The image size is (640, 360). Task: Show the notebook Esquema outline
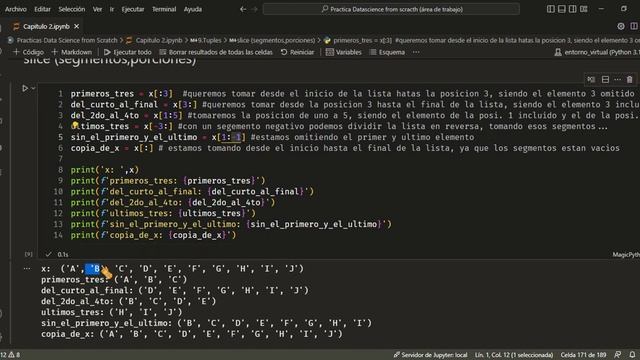(x=387, y=52)
